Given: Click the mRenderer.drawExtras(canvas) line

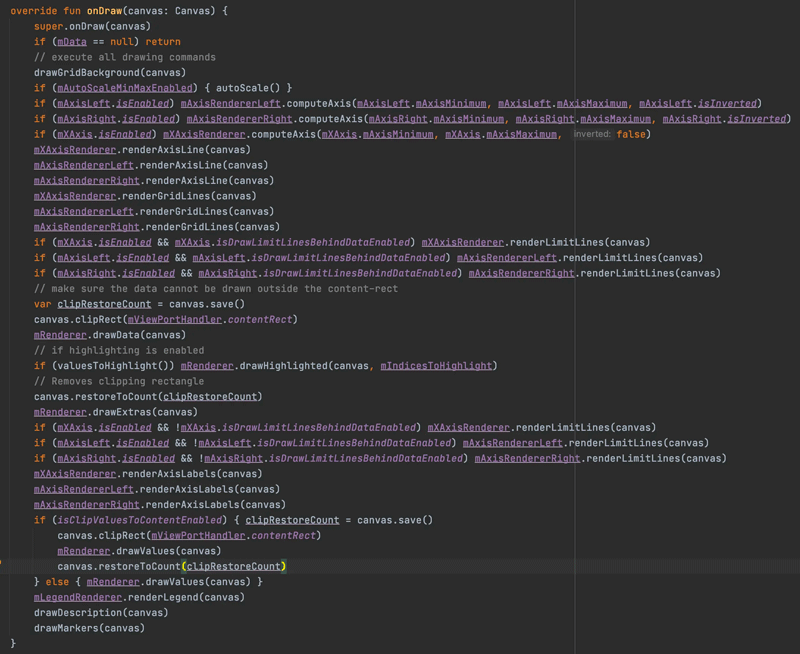Looking at the screenshot, I should 116,412.
